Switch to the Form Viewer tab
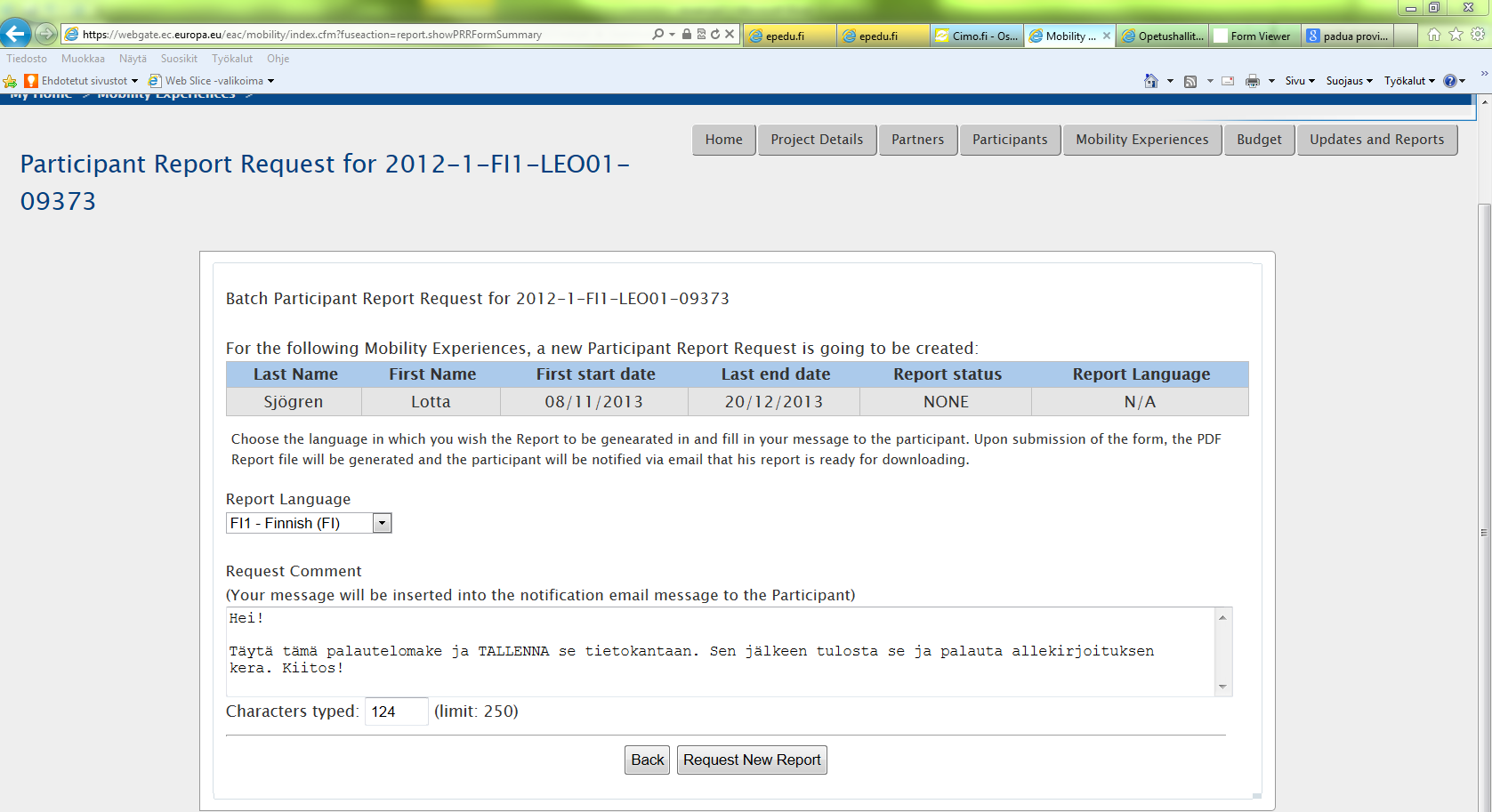Viewport: 1492px width, 812px height. (x=1255, y=36)
